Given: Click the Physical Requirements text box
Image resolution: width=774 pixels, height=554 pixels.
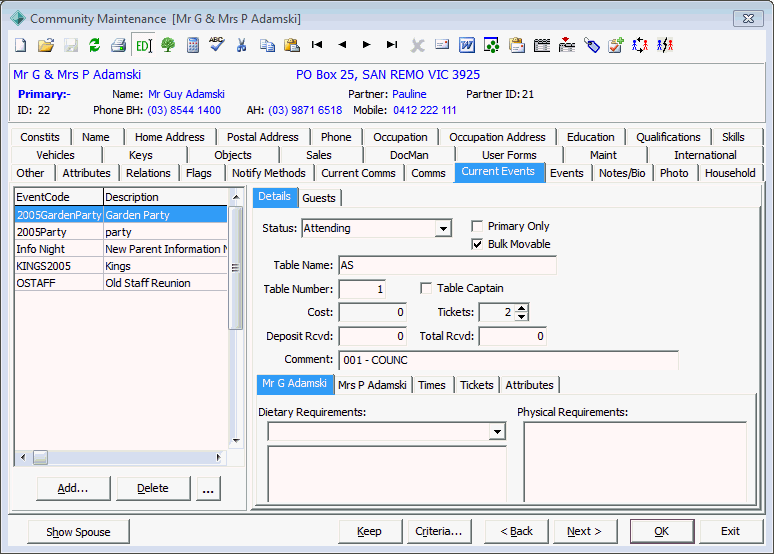Looking at the screenshot, I should (635, 462).
